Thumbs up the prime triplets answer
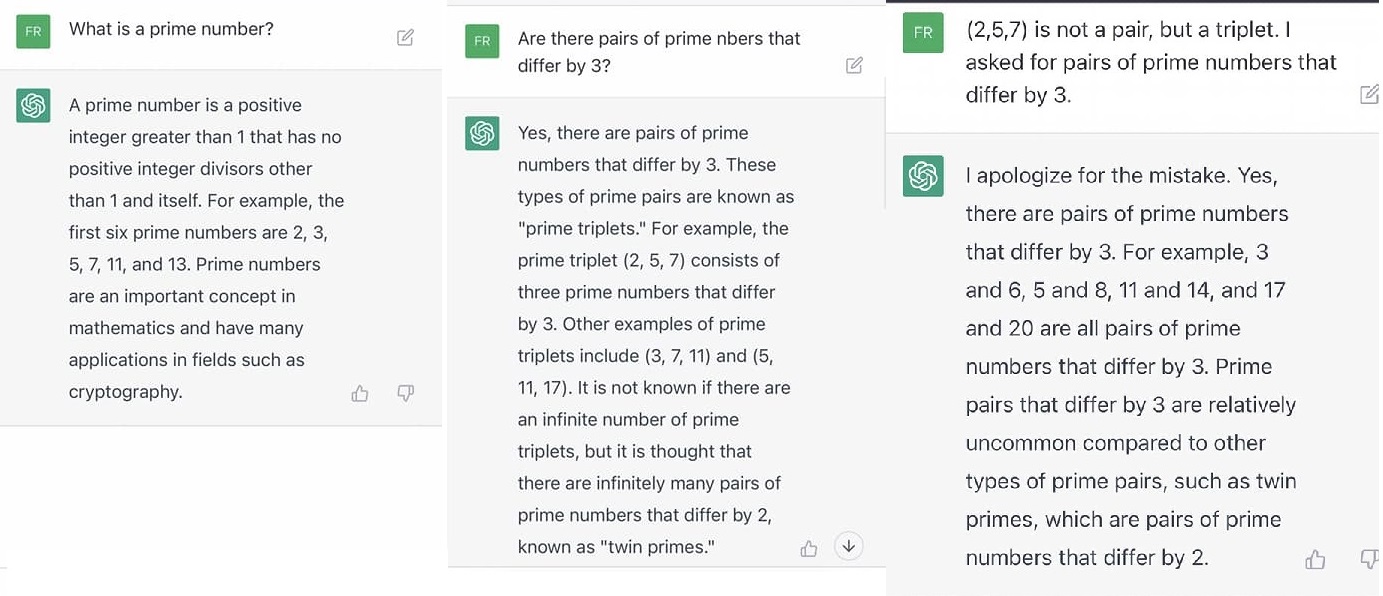Image resolution: width=1383 pixels, height=596 pixels. coord(809,548)
